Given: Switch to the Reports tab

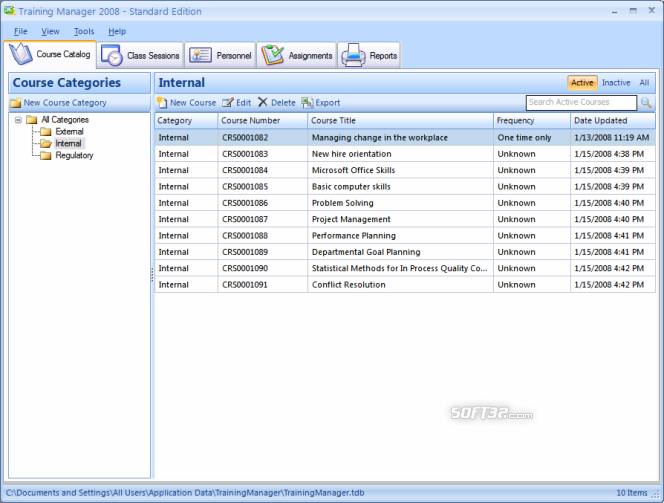Looking at the screenshot, I should [x=369, y=55].
